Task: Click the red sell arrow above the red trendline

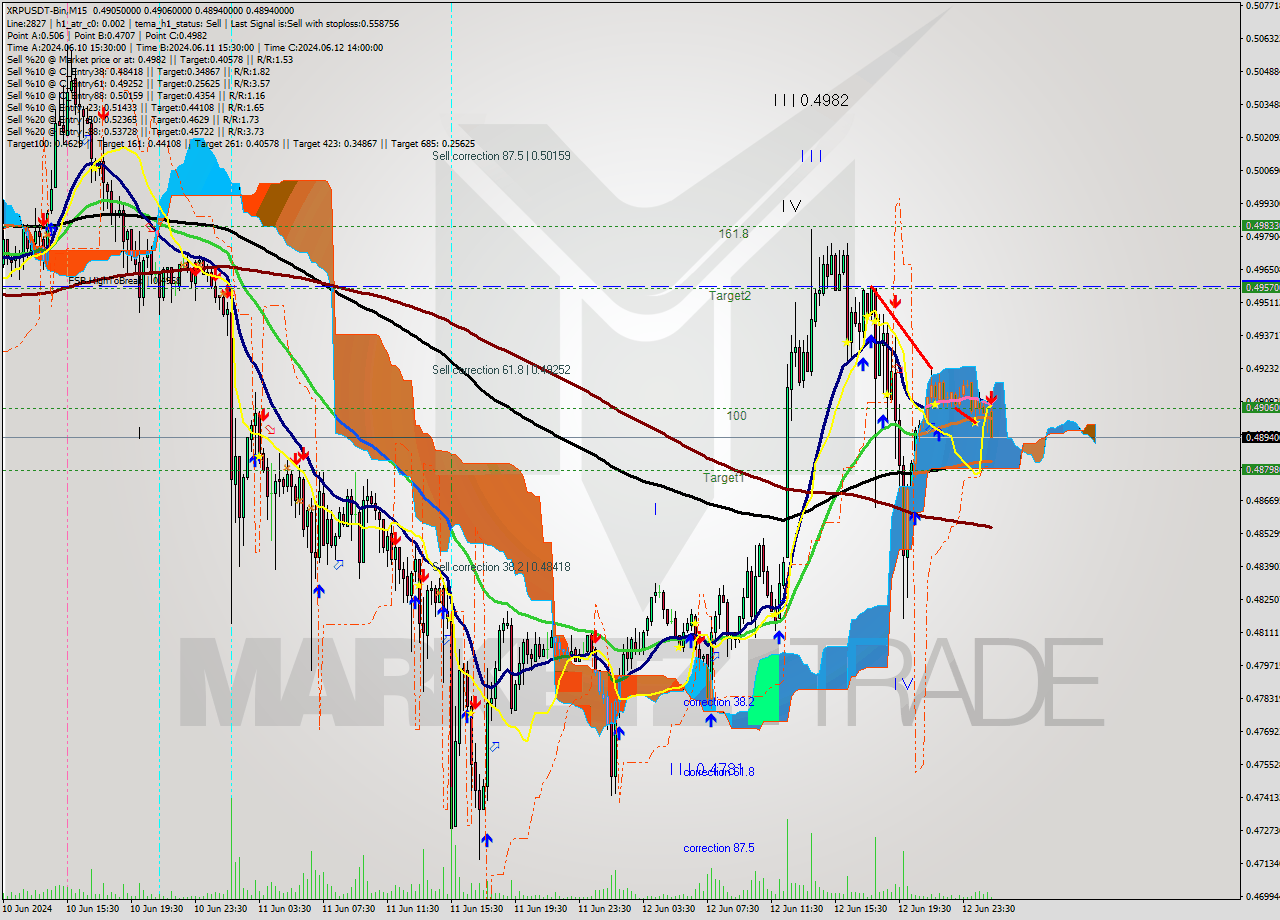Action: (895, 300)
